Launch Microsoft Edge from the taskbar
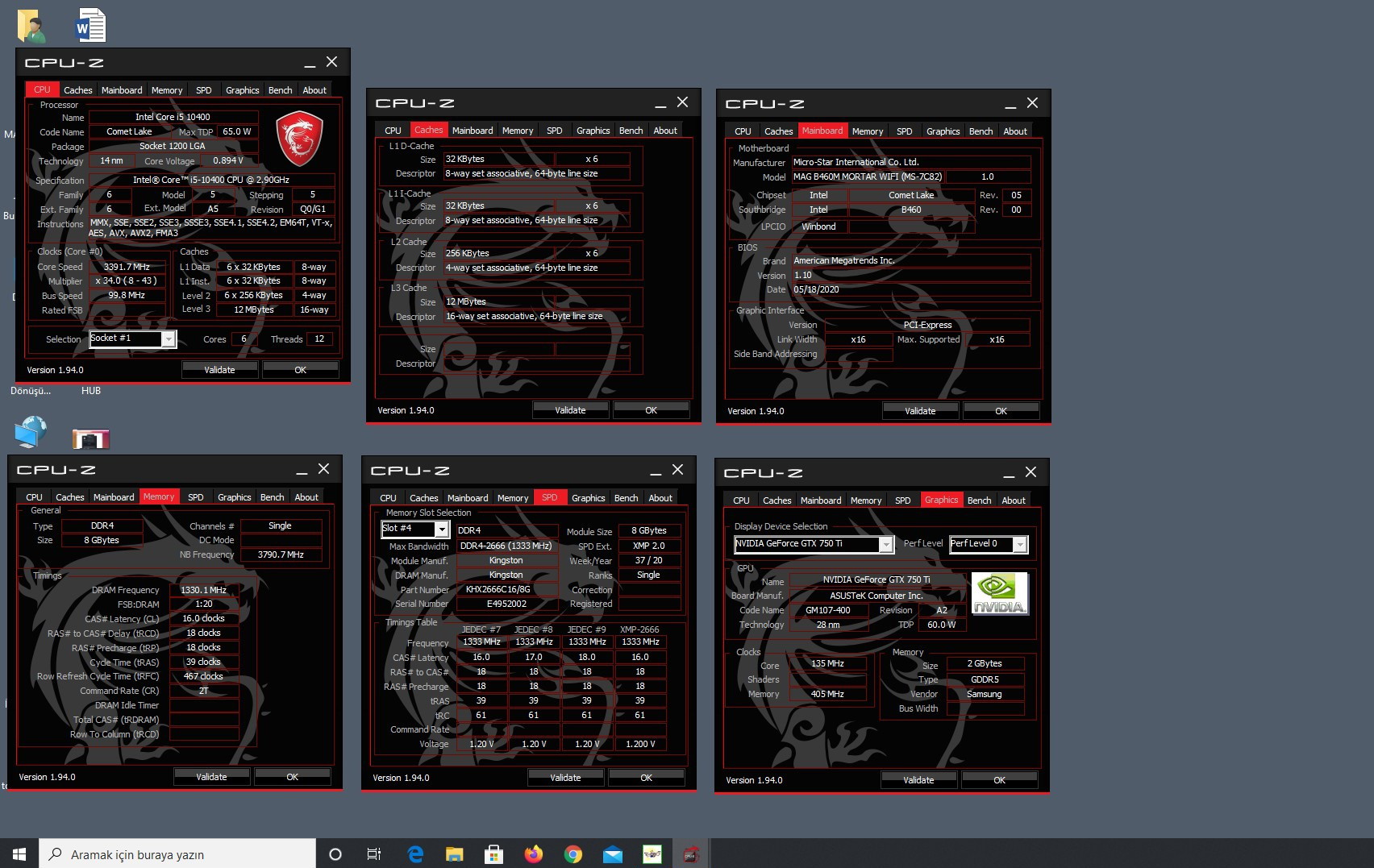The width and height of the screenshot is (1374, 868). point(415,853)
